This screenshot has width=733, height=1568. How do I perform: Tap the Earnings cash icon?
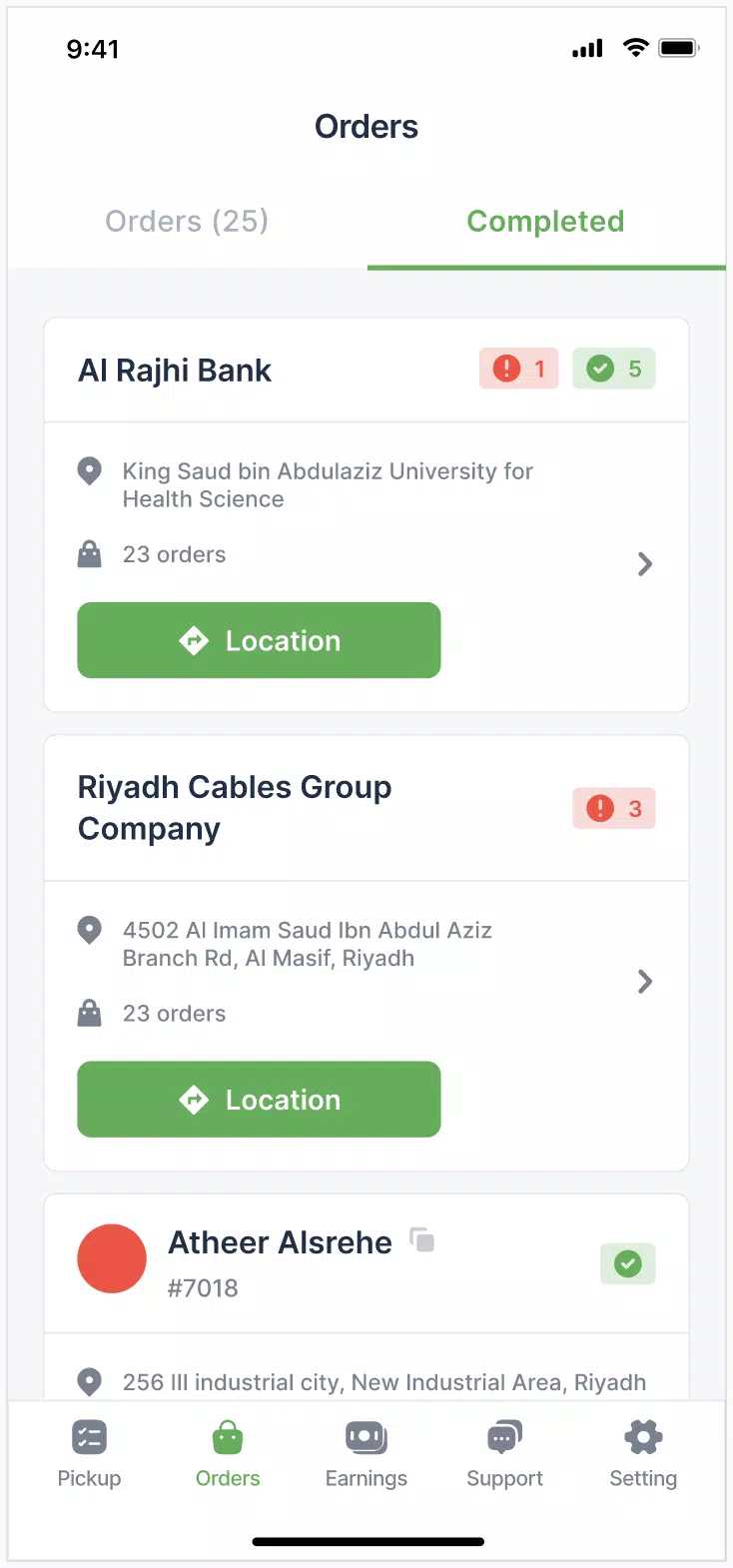click(x=366, y=1438)
